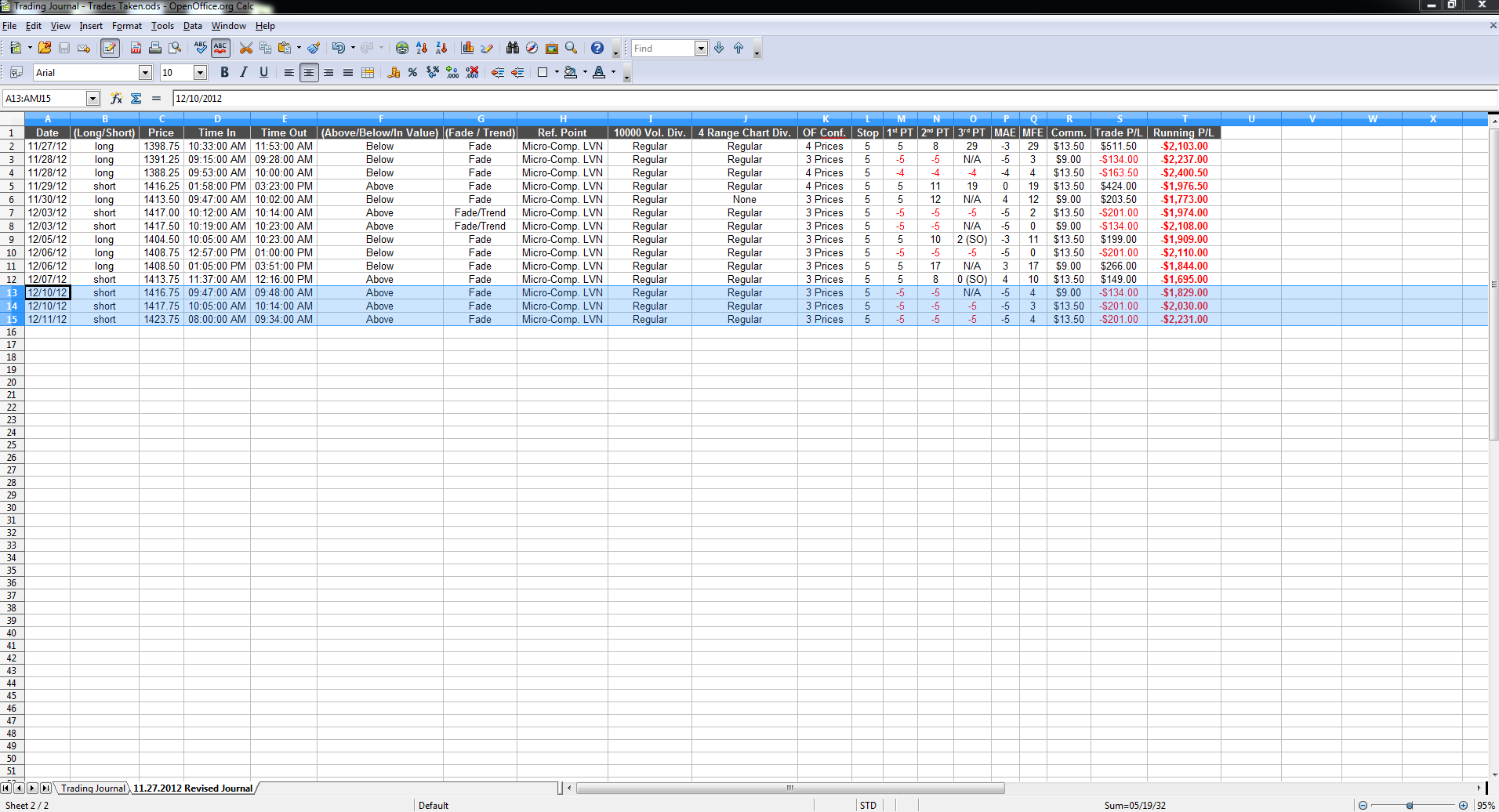Click the Zoom magnifier icon
Image resolution: width=1499 pixels, height=812 pixels.
pyautogui.click(x=572, y=49)
